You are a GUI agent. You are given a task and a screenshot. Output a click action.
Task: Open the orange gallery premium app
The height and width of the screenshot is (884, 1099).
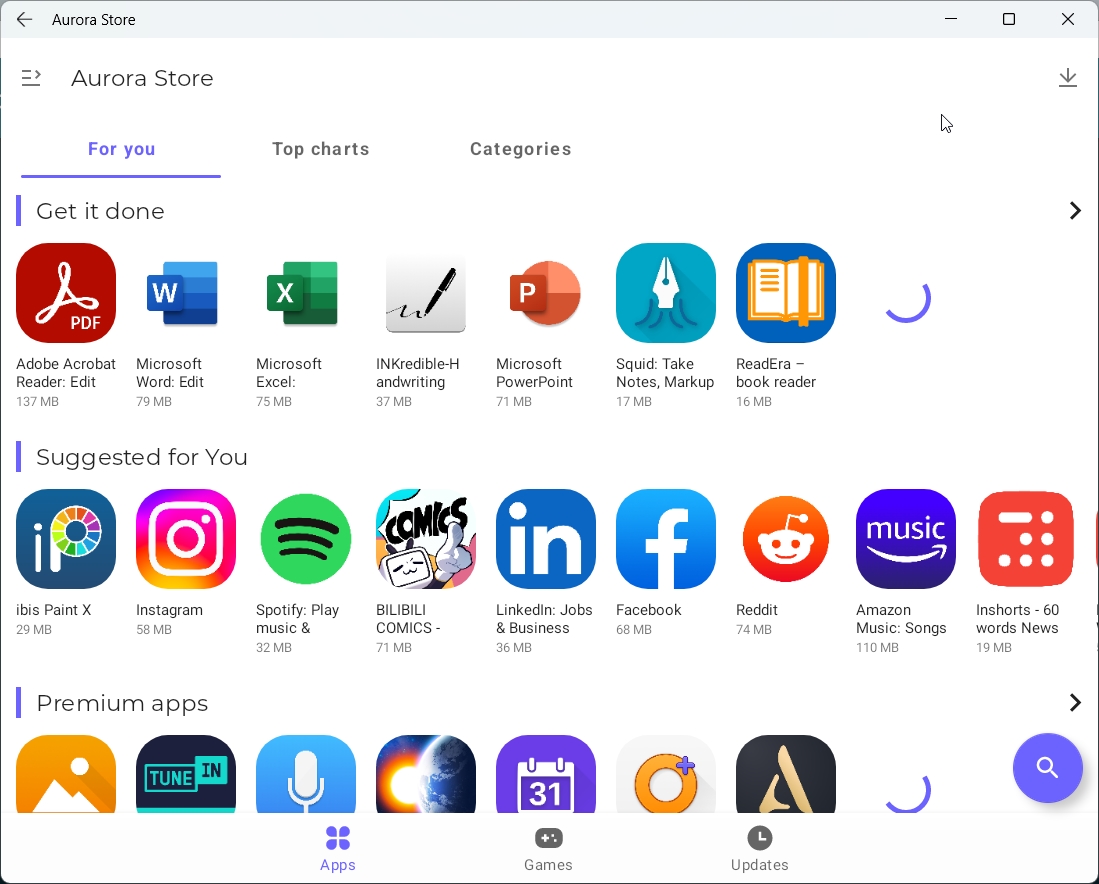[x=66, y=774]
